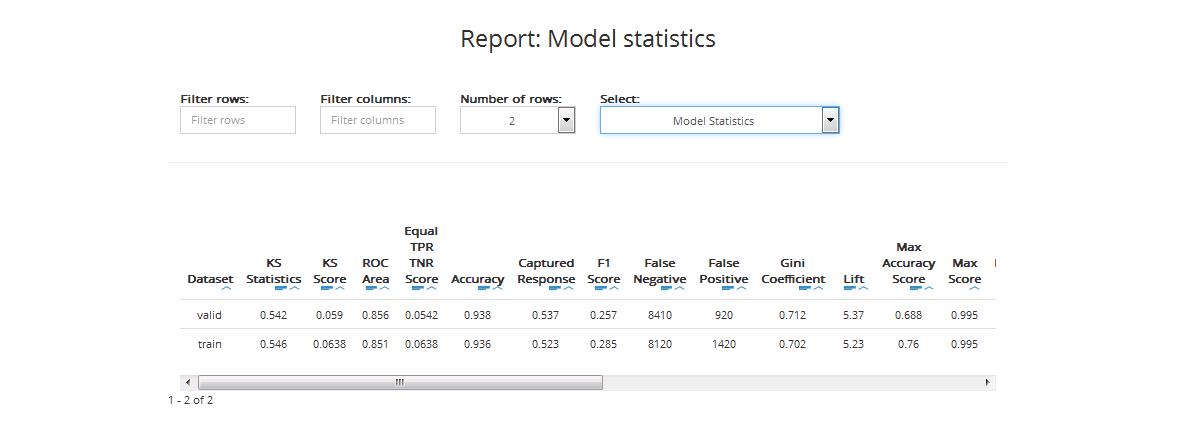Viewport: 1179px width, 422px height.
Task: Select the valid dataset row
Action: pos(209,315)
